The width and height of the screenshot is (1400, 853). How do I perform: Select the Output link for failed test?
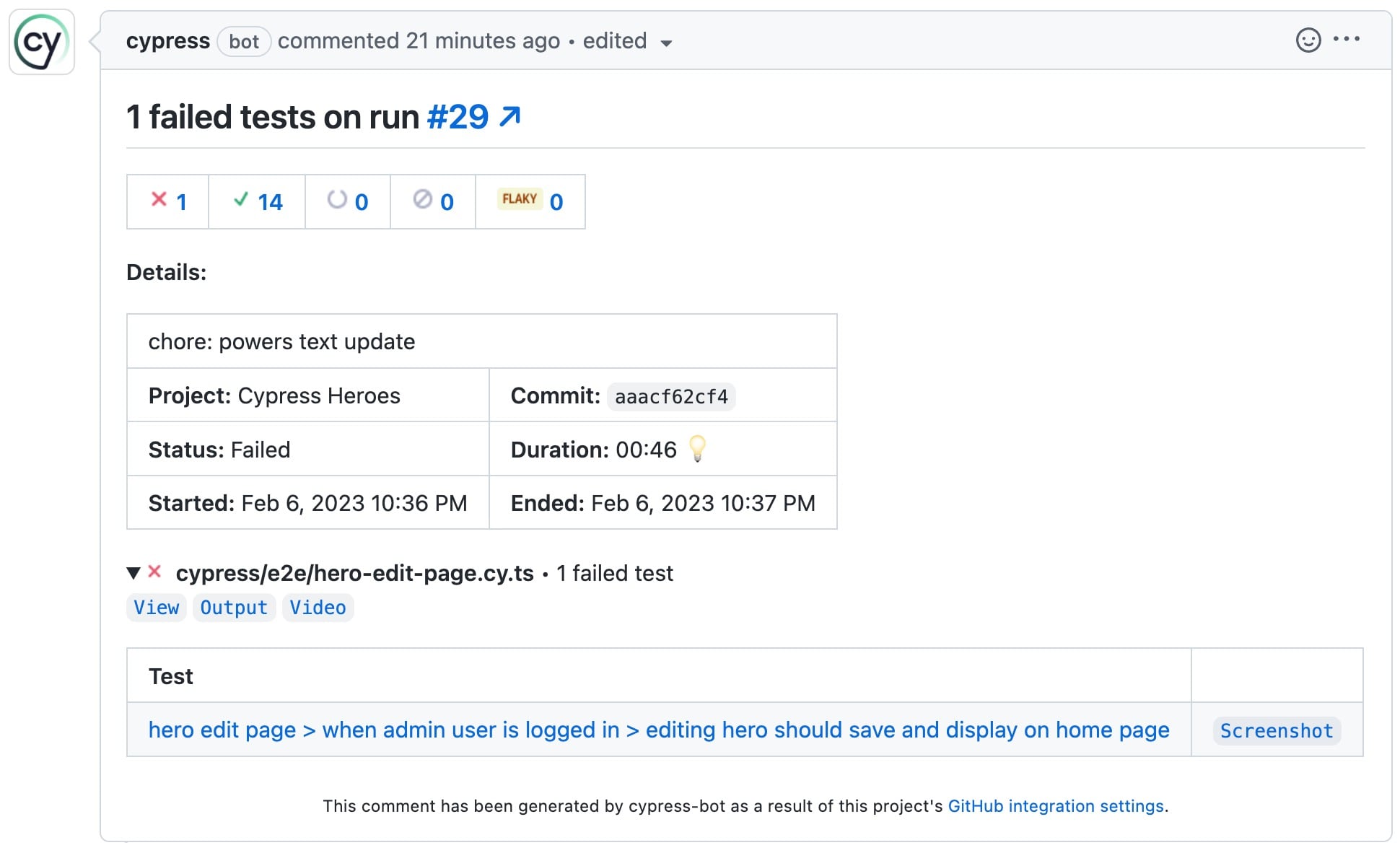[x=234, y=607]
